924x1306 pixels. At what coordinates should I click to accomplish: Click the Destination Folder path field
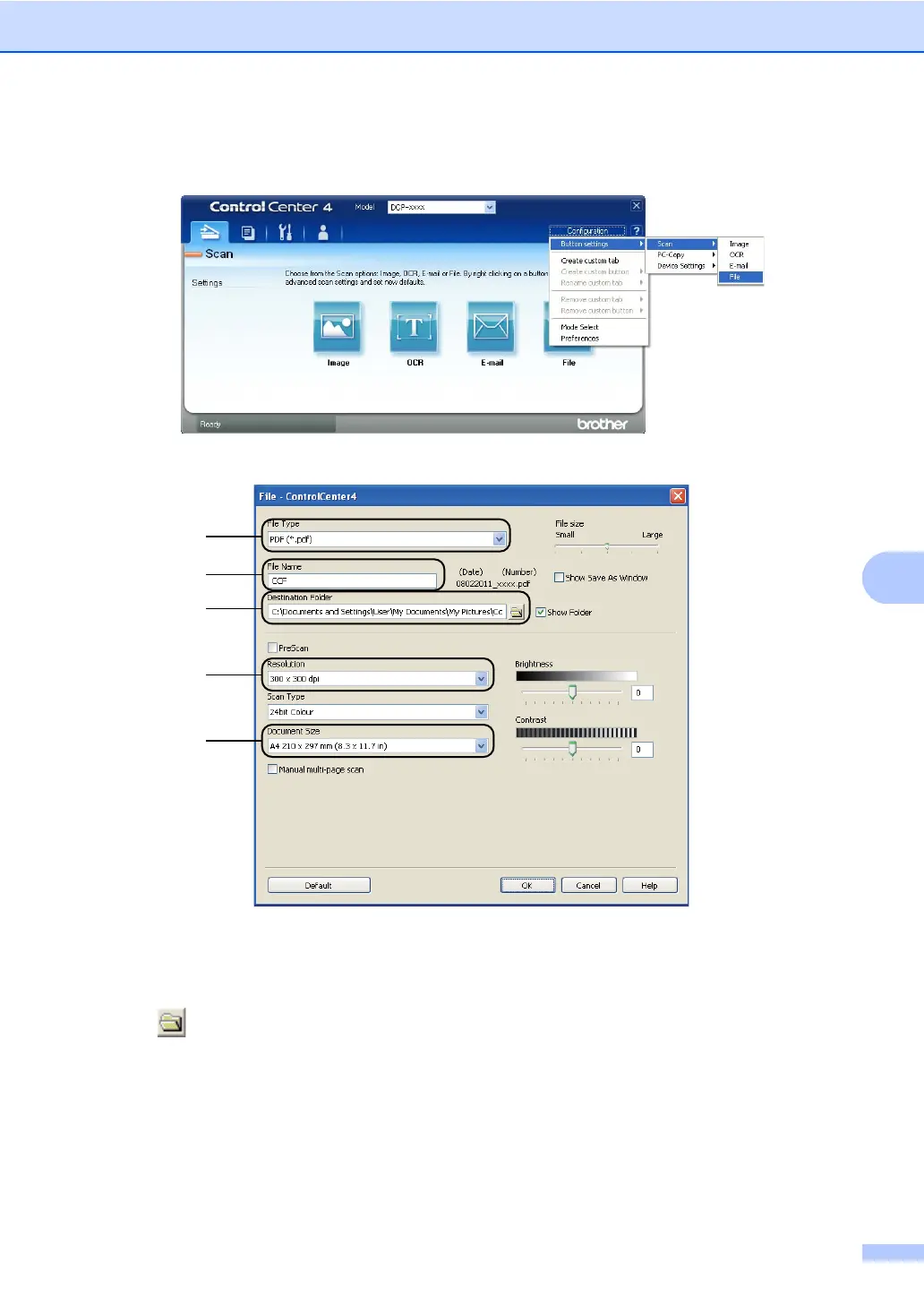pyautogui.click(x=387, y=612)
